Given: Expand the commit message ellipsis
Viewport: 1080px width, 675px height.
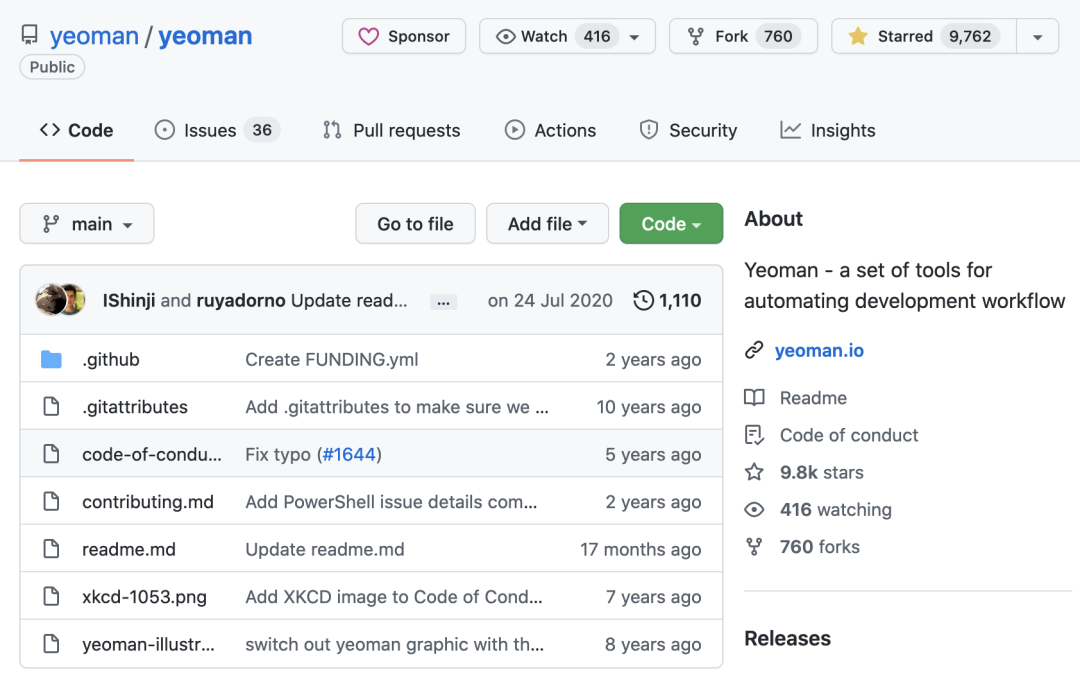Looking at the screenshot, I should tap(444, 301).
